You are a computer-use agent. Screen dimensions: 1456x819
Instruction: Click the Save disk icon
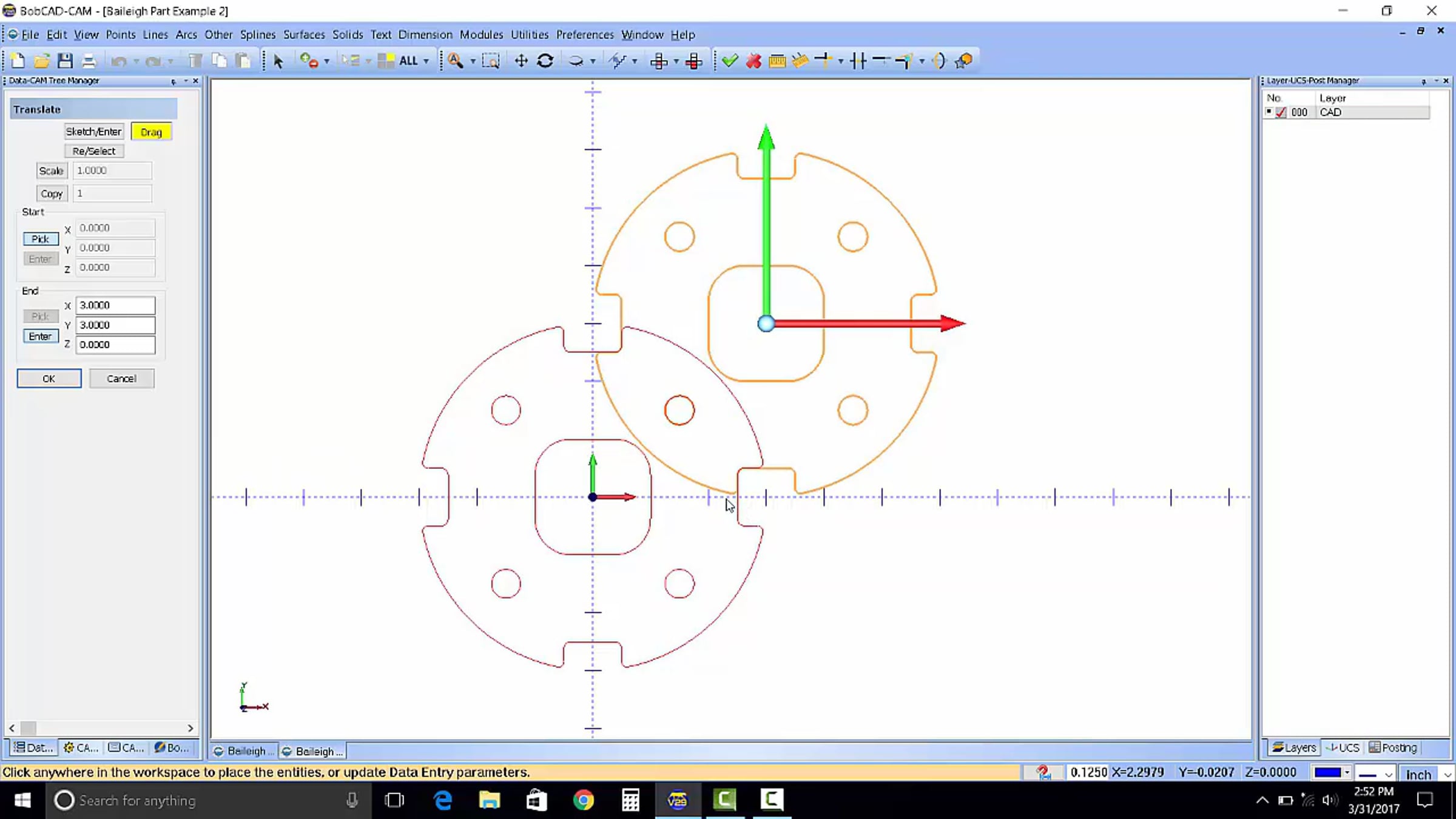pyautogui.click(x=65, y=61)
